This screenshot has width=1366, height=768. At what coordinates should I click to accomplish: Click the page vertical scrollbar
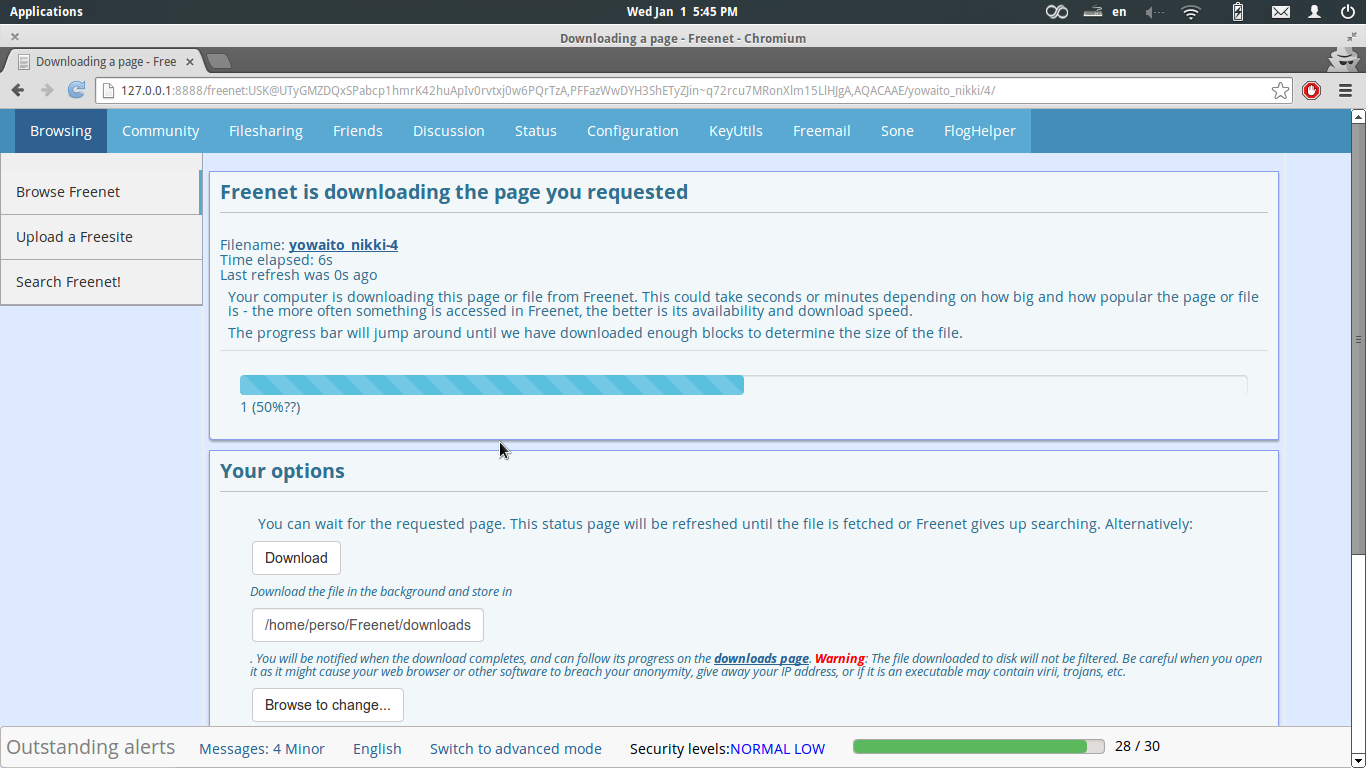coord(1358,339)
